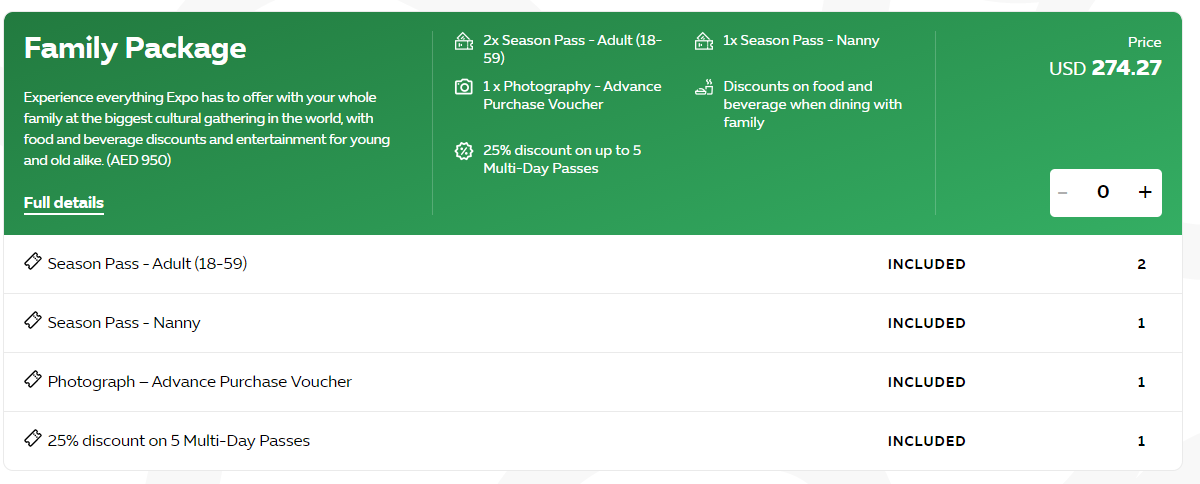Click '1x Season Pass - Nanny' feature text
Viewport: 1200px width, 484px height.
click(x=802, y=41)
